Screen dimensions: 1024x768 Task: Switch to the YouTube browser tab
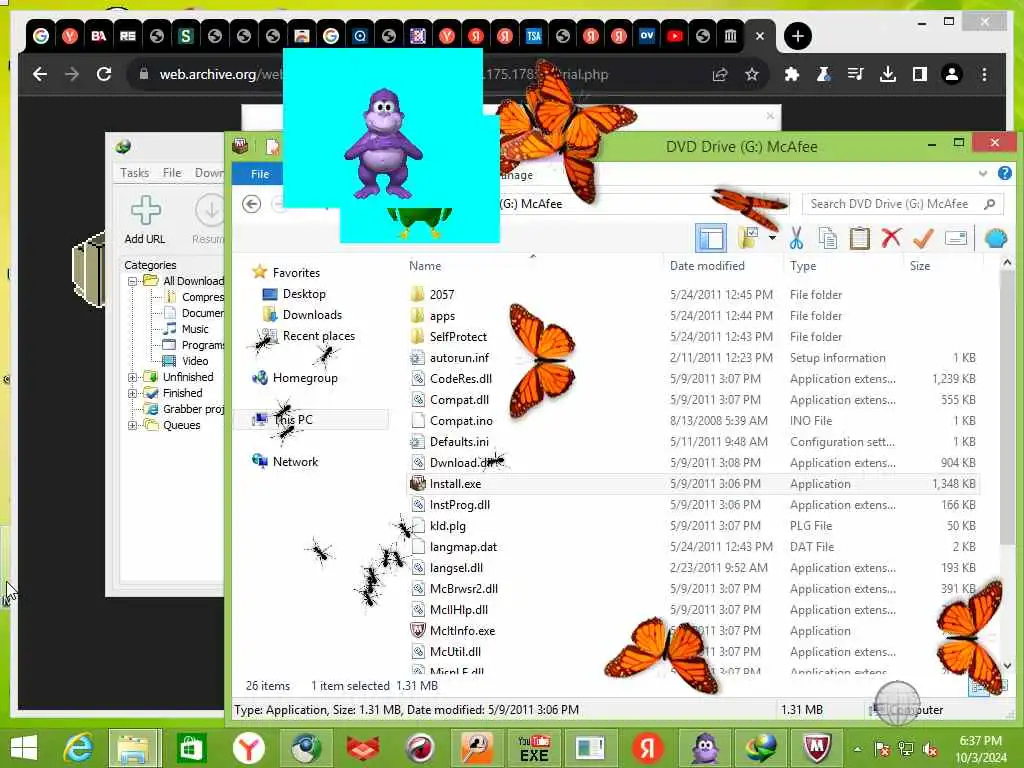point(675,36)
